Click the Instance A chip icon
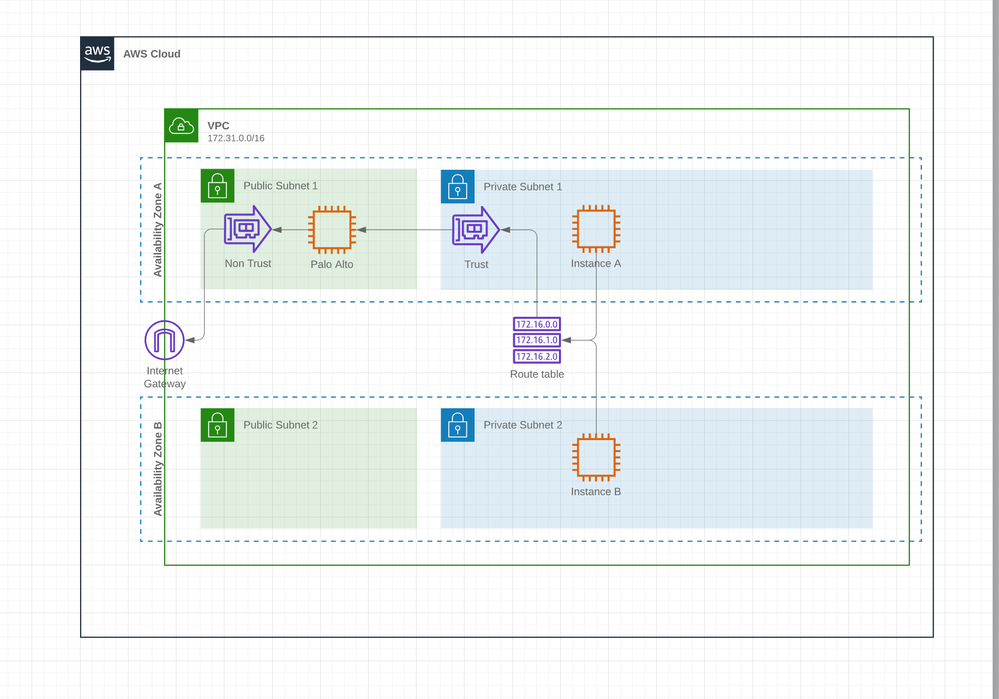The height and width of the screenshot is (699, 999). [596, 230]
